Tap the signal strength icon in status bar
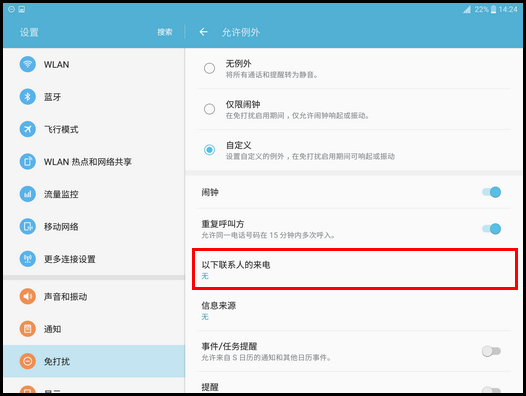526x396 pixels. (467, 9)
